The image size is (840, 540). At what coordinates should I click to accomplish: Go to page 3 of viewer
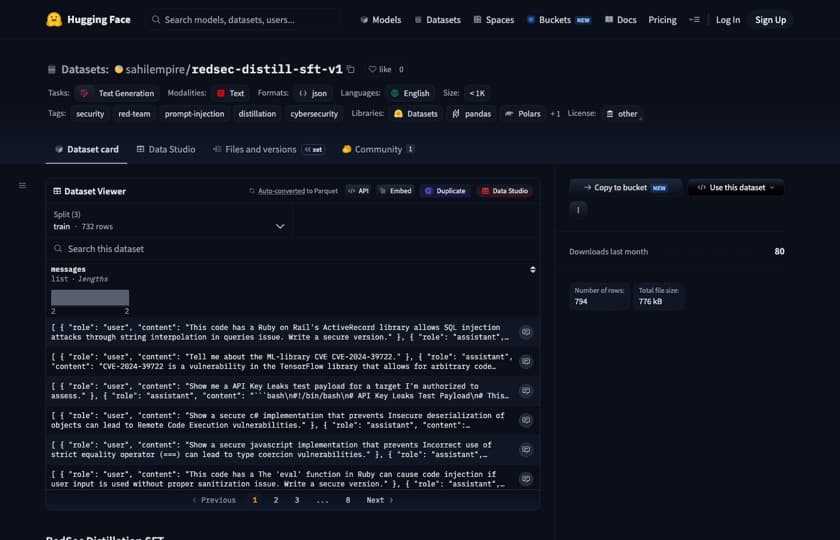[297, 500]
